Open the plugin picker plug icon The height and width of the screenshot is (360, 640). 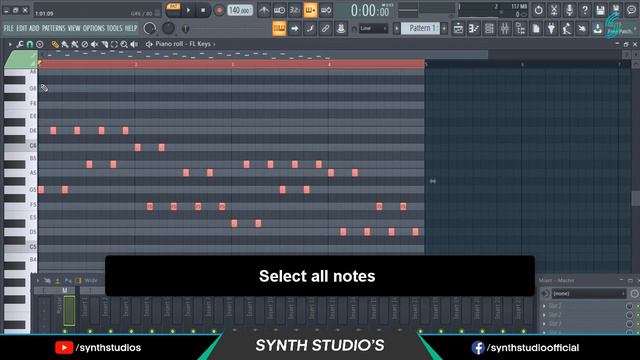pyautogui.click(x=551, y=29)
